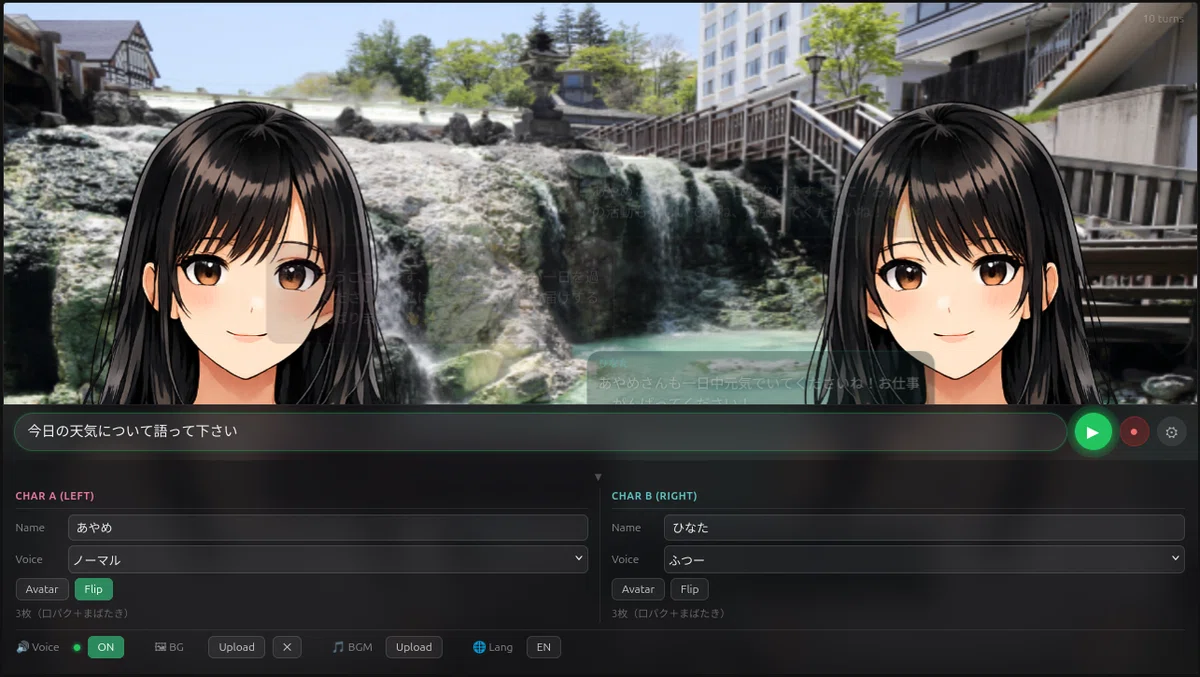Image resolution: width=1200 pixels, height=677 pixels.
Task: Click the chat bubble addressed to あやめさん
Action: tap(760, 378)
